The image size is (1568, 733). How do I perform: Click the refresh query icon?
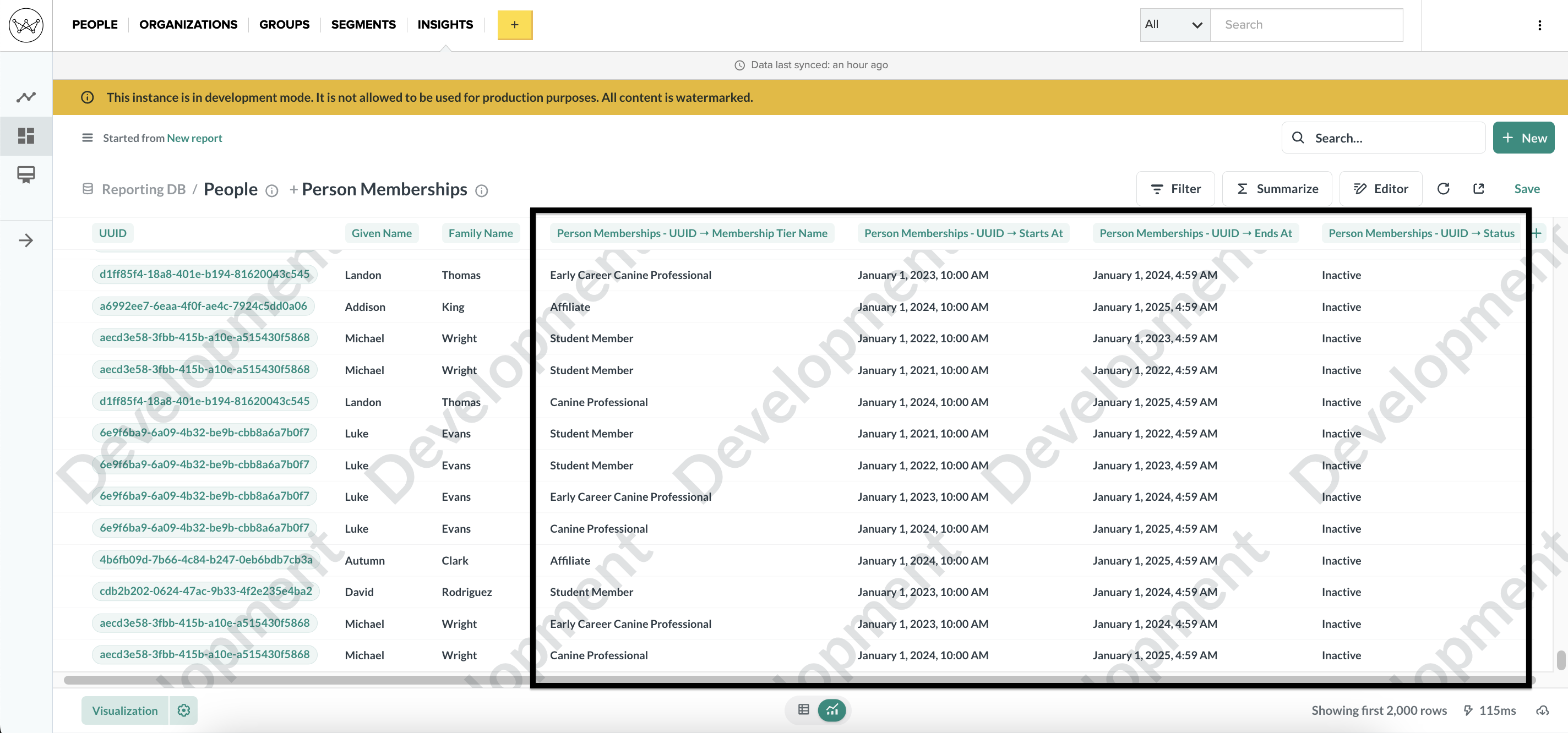[1443, 189]
